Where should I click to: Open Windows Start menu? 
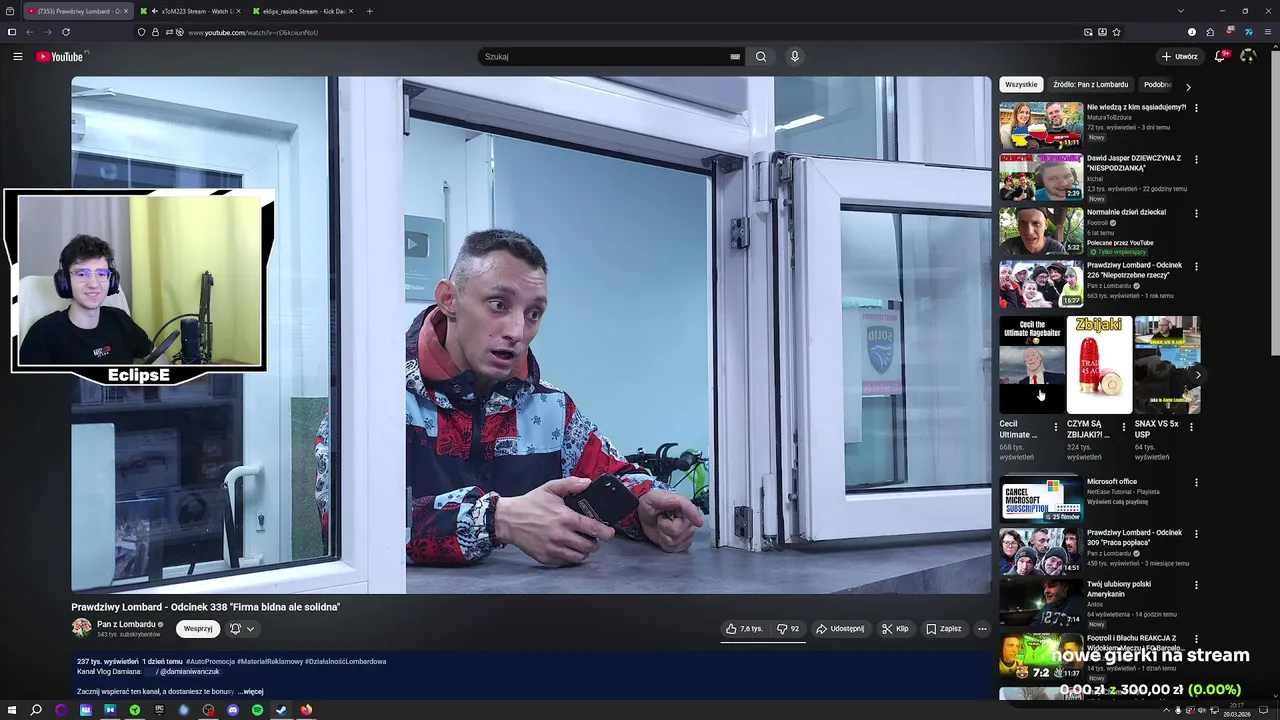12,710
